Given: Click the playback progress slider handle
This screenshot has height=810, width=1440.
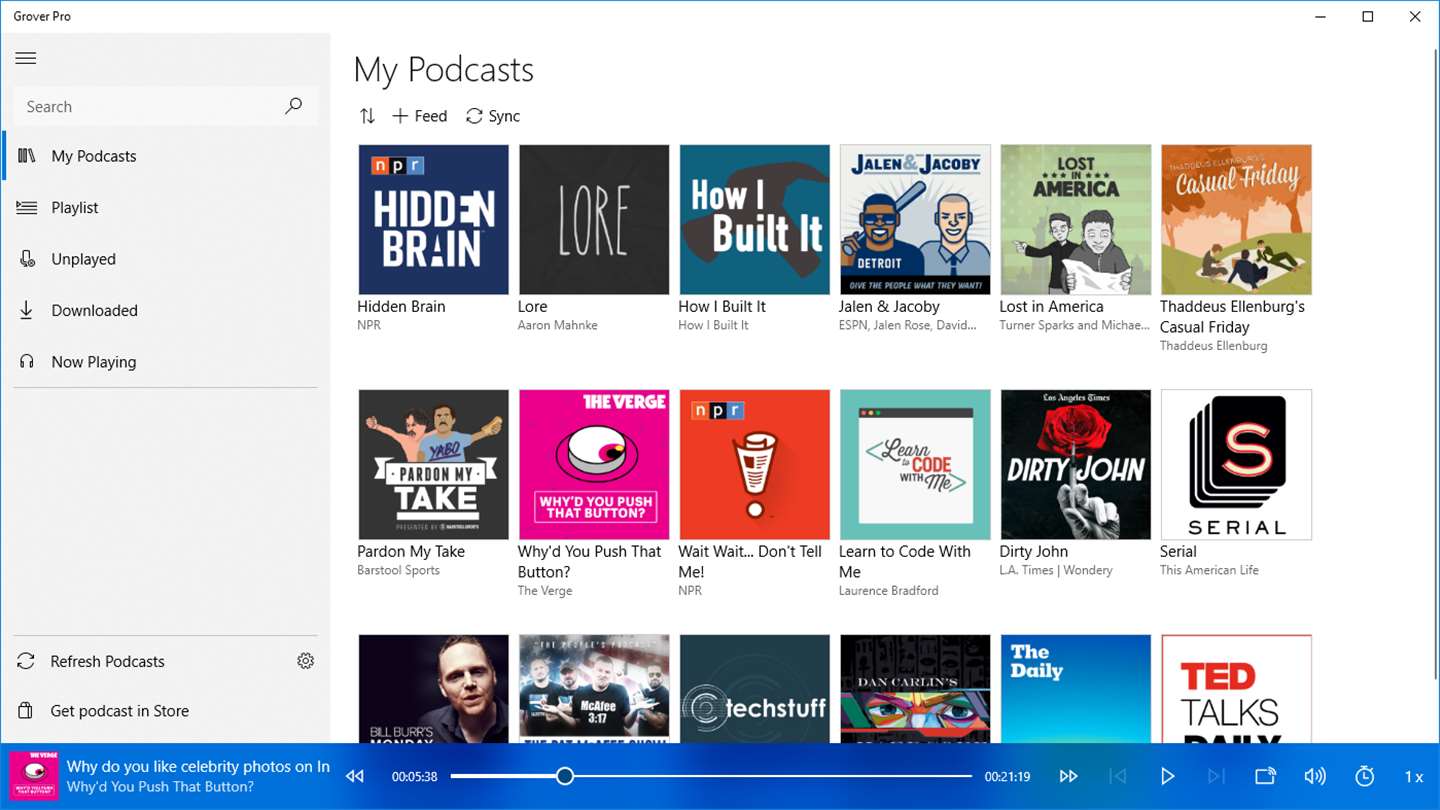Looking at the screenshot, I should point(565,776).
